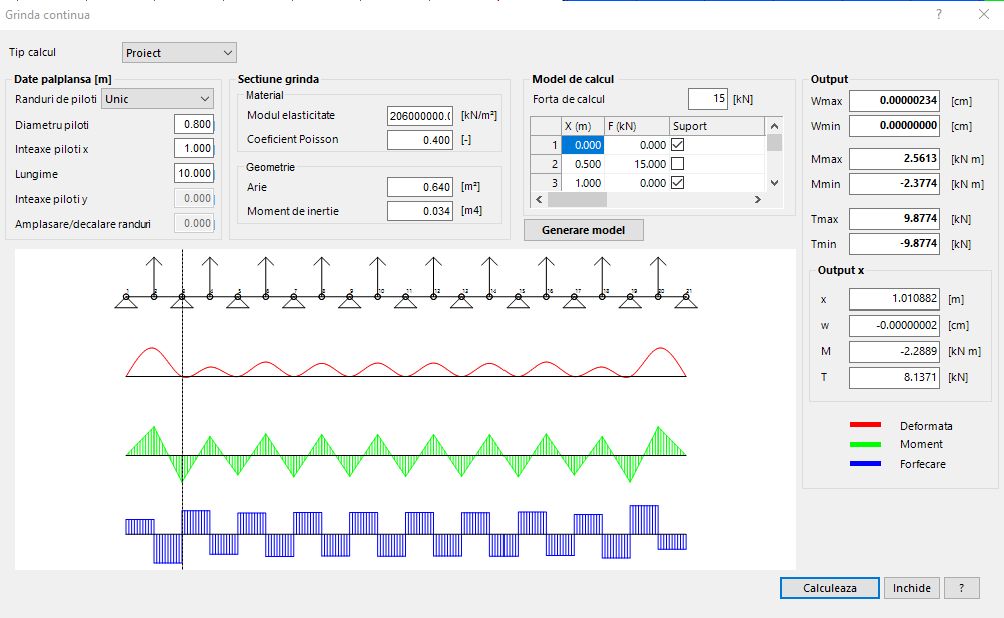The height and width of the screenshot is (618, 1004).
Task: Toggle the Suport checkbox in row 3
Action: pos(677,183)
